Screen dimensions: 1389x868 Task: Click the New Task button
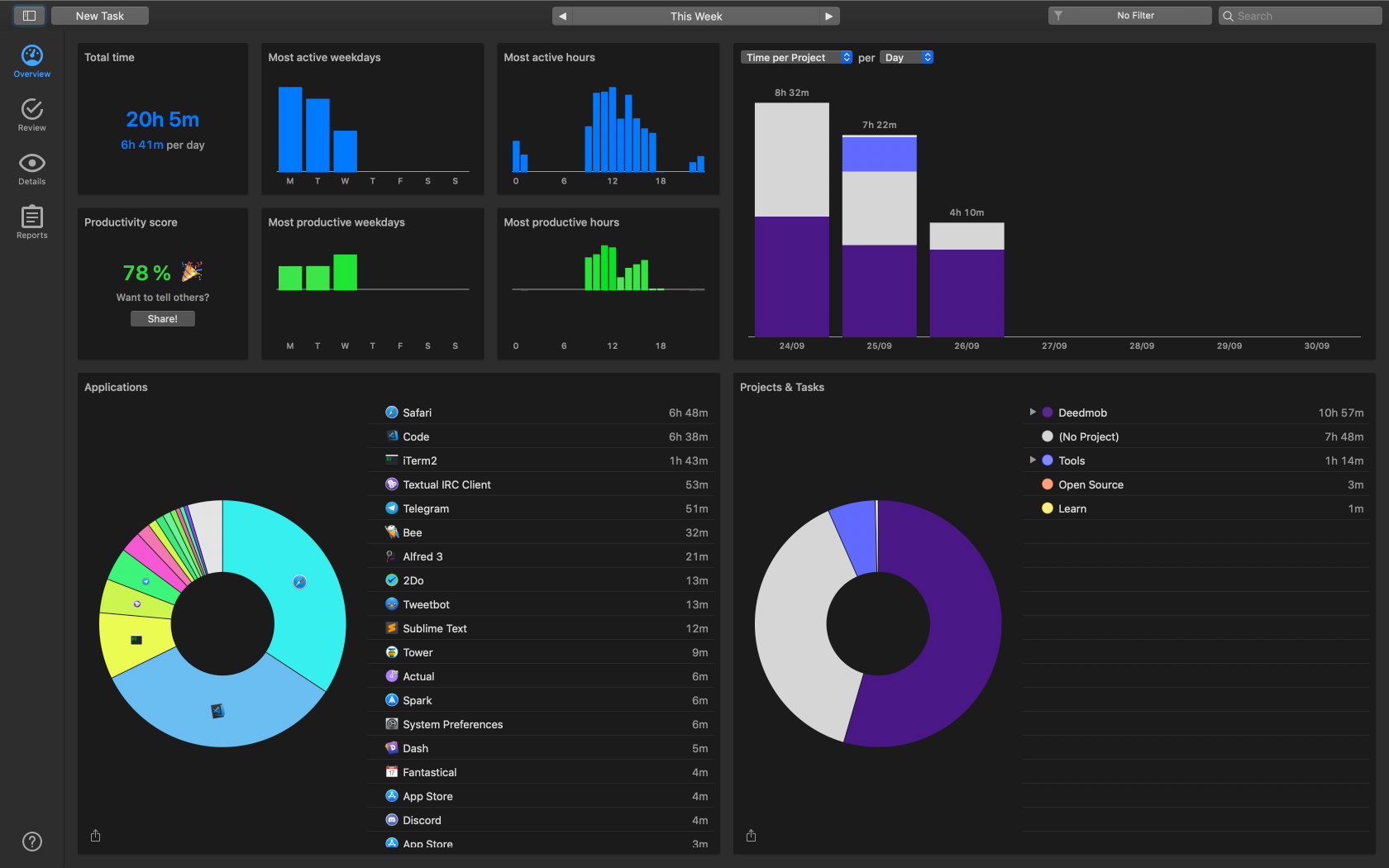[x=100, y=16]
